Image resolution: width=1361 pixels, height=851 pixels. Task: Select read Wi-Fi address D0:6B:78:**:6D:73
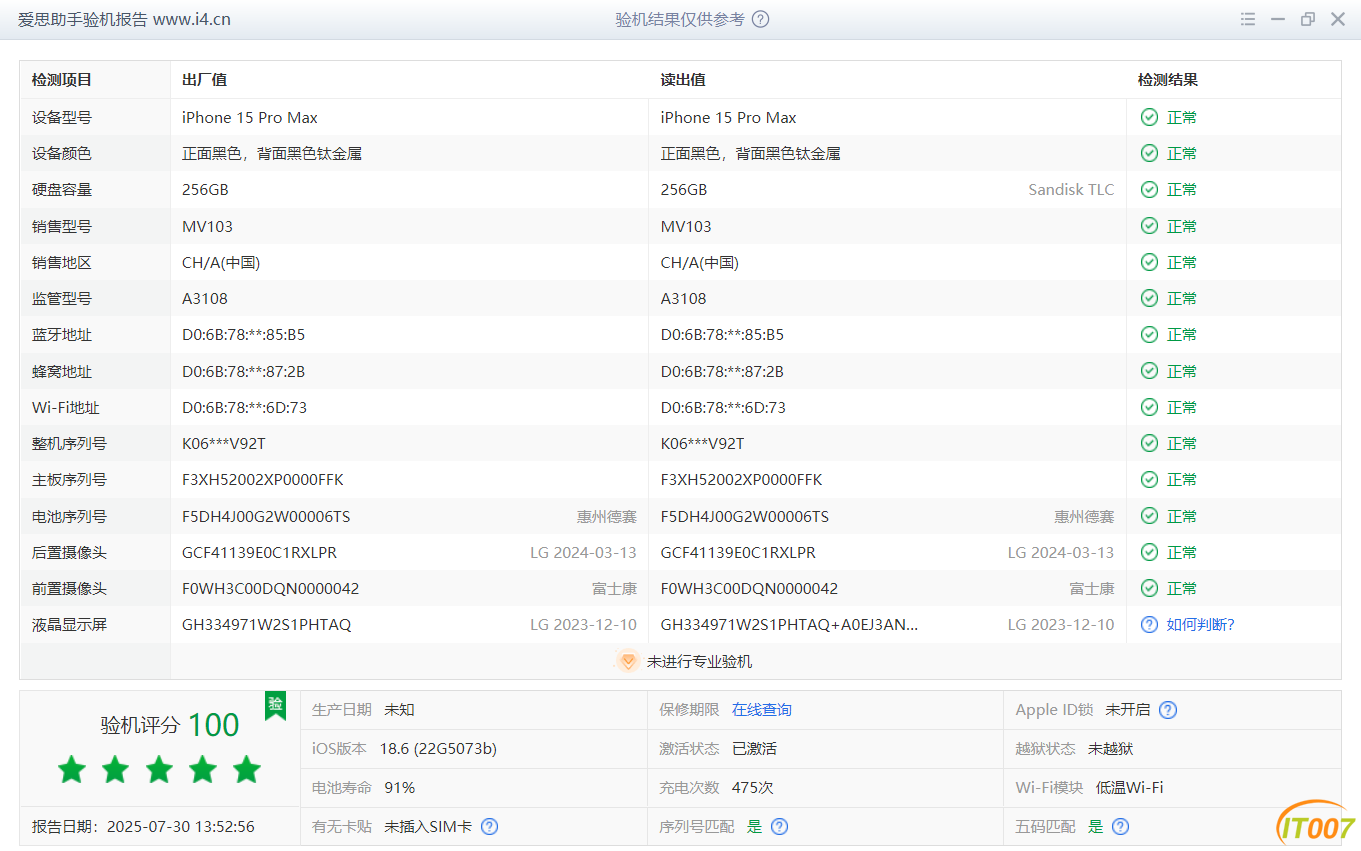(x=723, y=408)
